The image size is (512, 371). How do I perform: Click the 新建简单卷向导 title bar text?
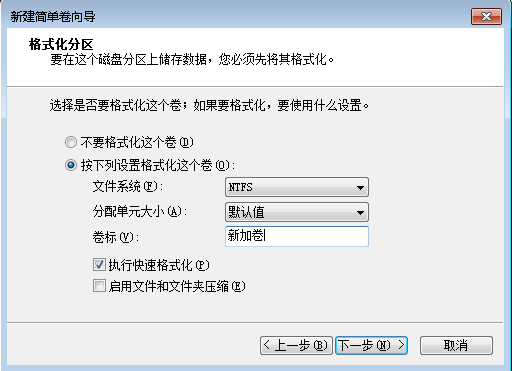click(53, 16)
